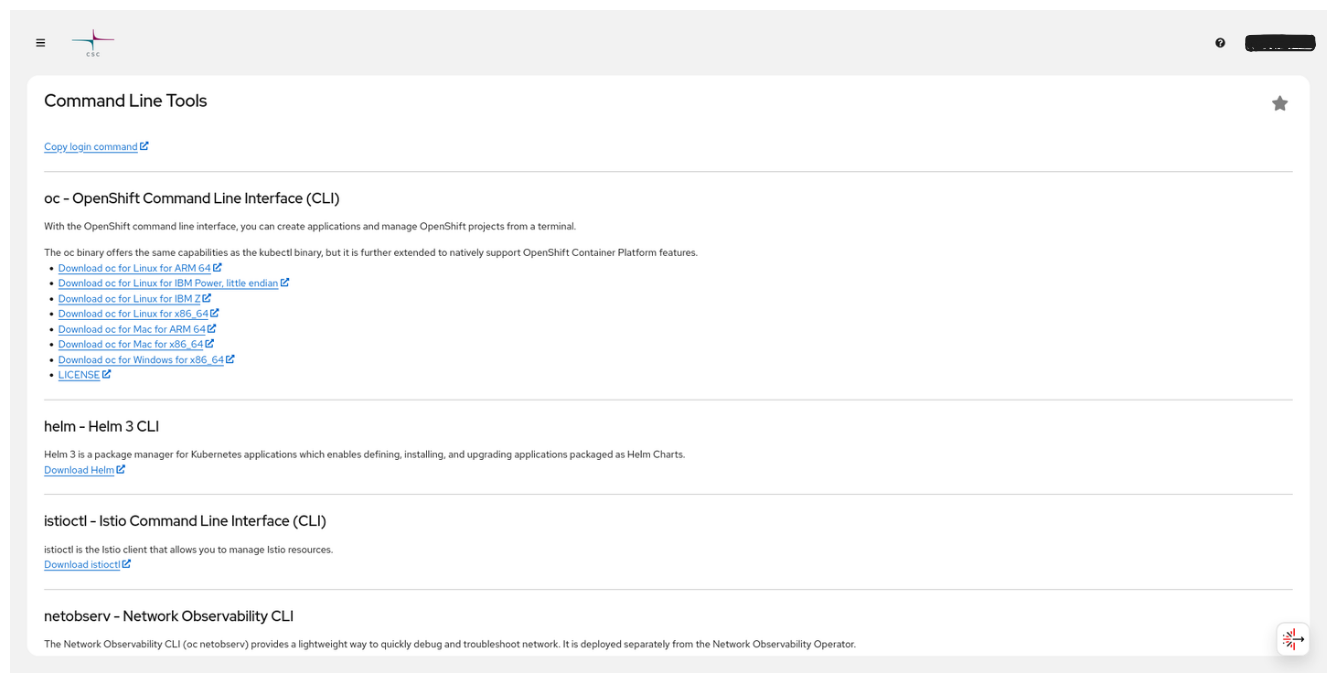Open the navigation sidebar using the hamburger icon

click(x=40, y=42)
